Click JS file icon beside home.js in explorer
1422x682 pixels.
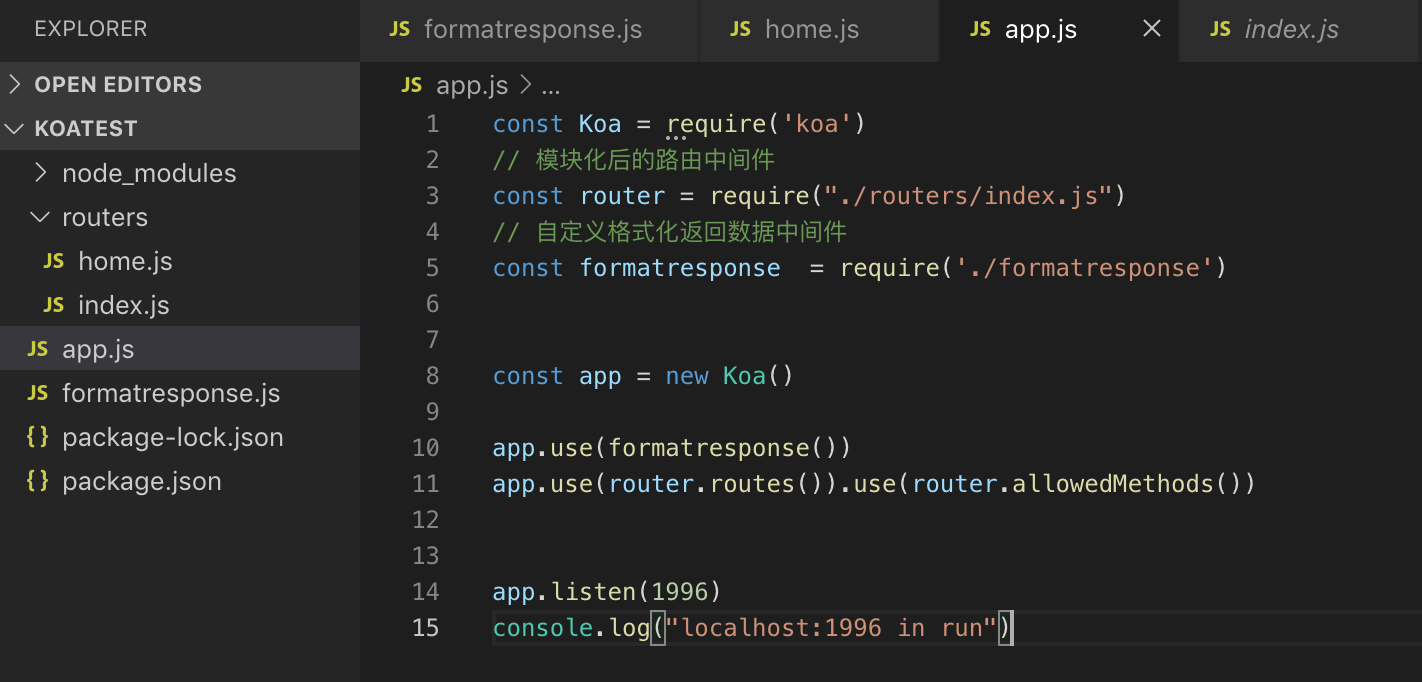pyautogui.click(x=54, y=261)
